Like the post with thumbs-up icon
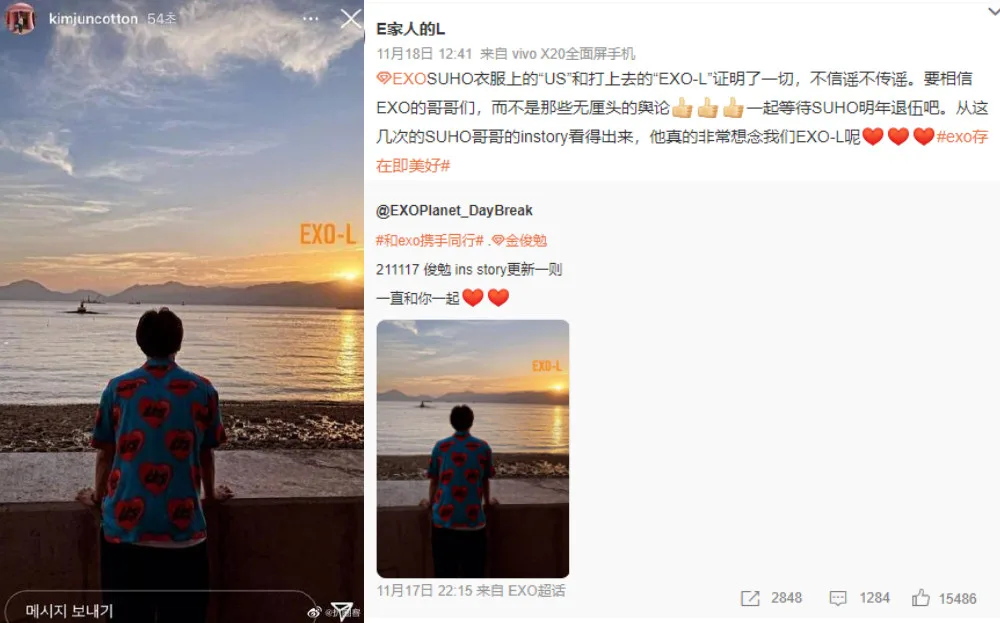 click(920, 597)
